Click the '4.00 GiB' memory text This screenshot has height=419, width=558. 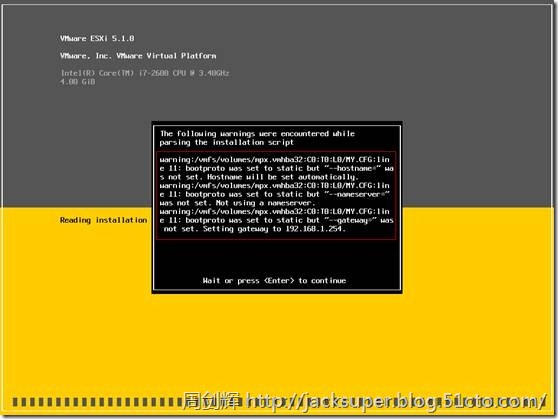click(x=78, y=82)
